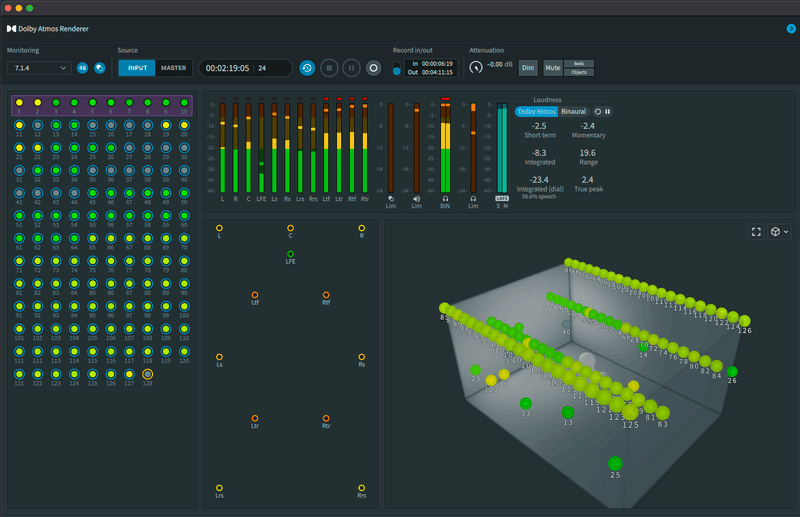Pause loudness measurement
Viewport: 800px width, 517px height.
607,111
